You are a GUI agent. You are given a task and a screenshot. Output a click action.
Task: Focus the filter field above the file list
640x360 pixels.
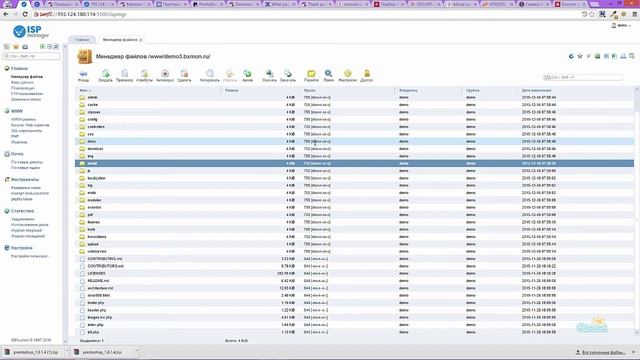coord(582,77)
